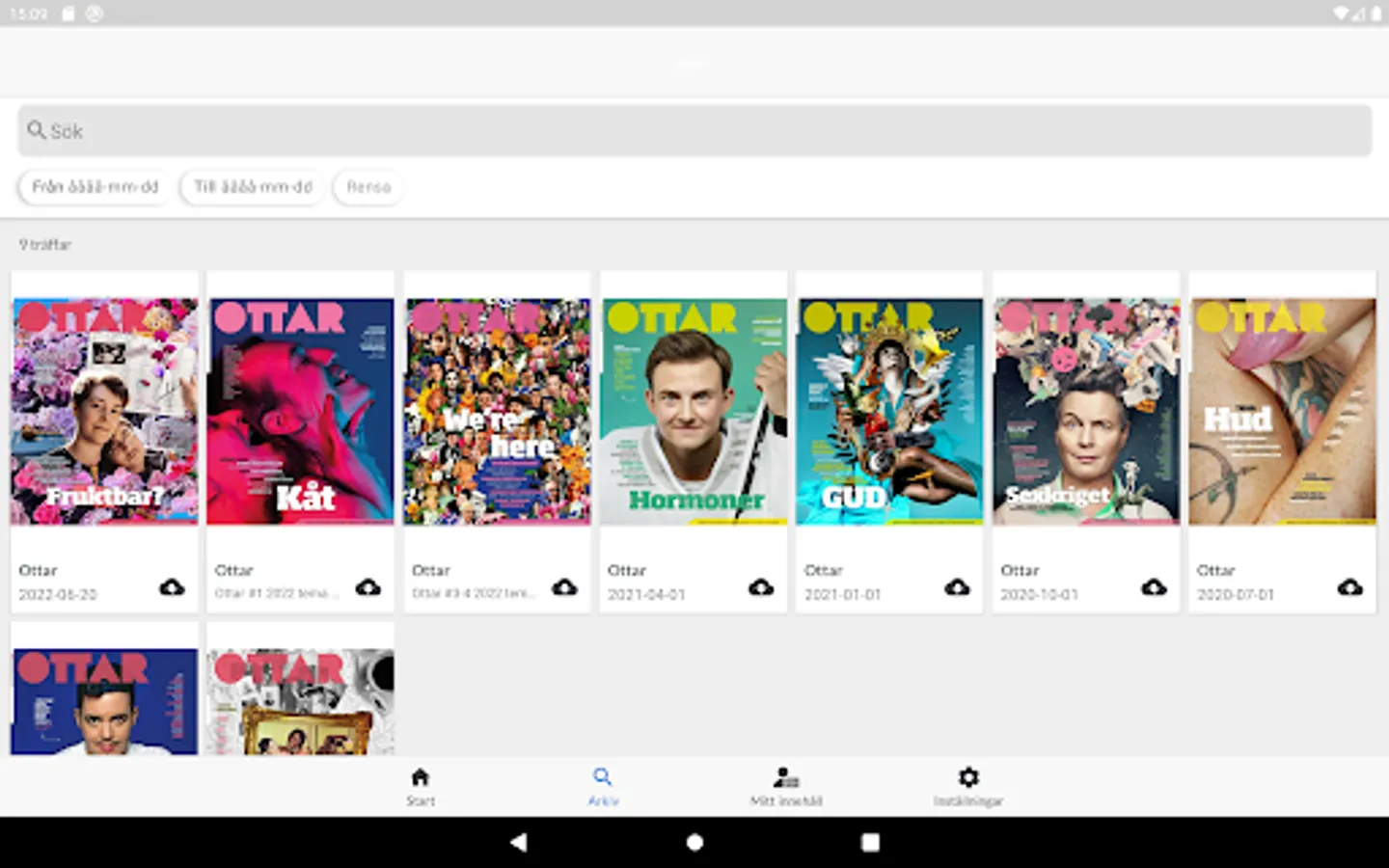The width and height of the screenshot is (1389, 868).
Task: Download the Ottar 2020-07-01 issue
Action: (x=1349, y=586)
